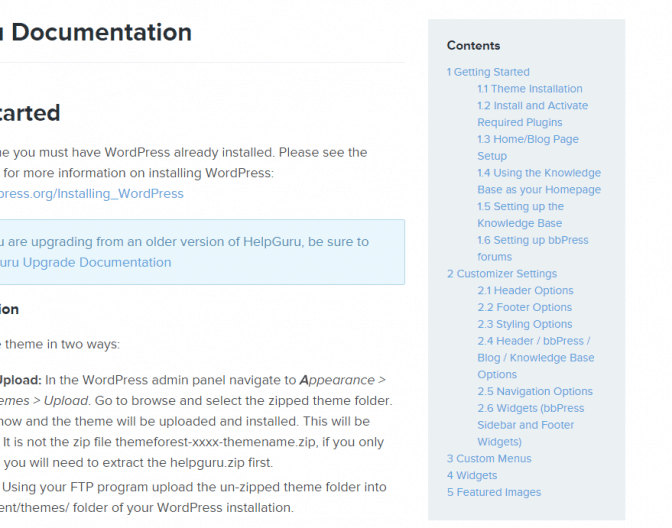Open the HelpGuru Upgrade Documentation link
Image resolution: width=672 pixels, height=528 pixels.
(x=86, y=262)
